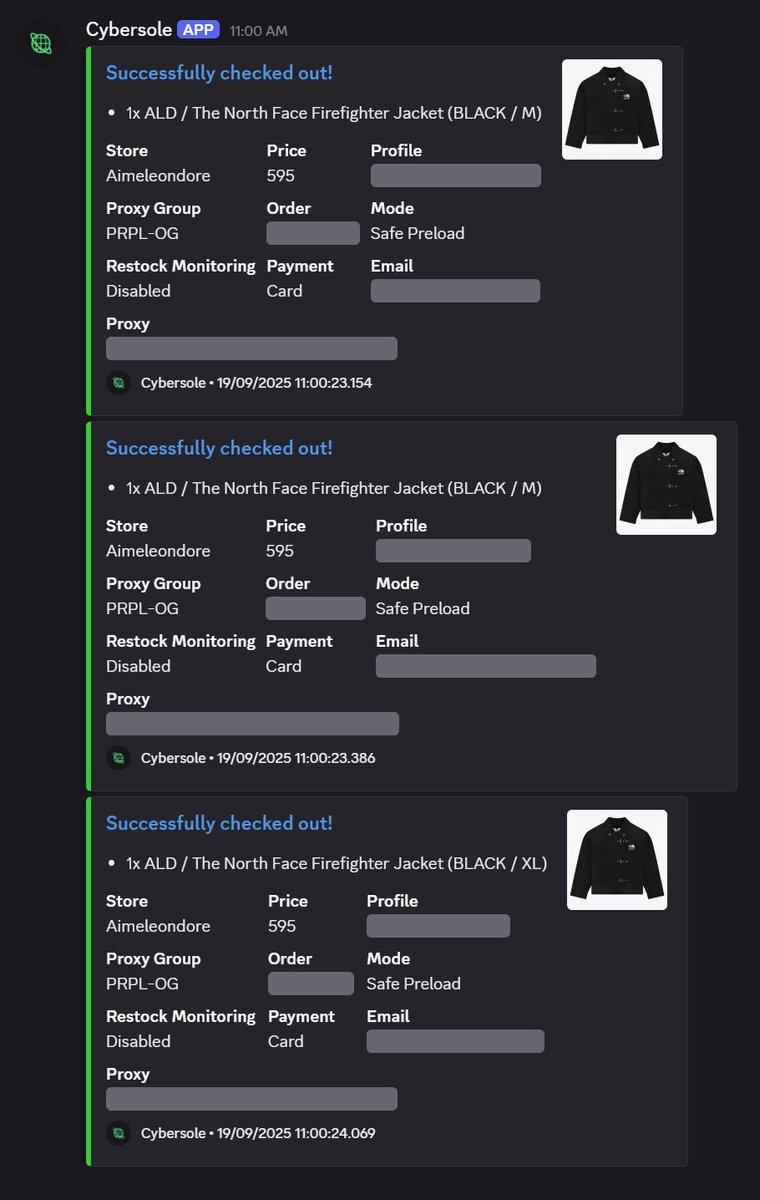
Task: Click footer Cybersole icon beside 11:00:23.386
Action: tap(119, 758)
